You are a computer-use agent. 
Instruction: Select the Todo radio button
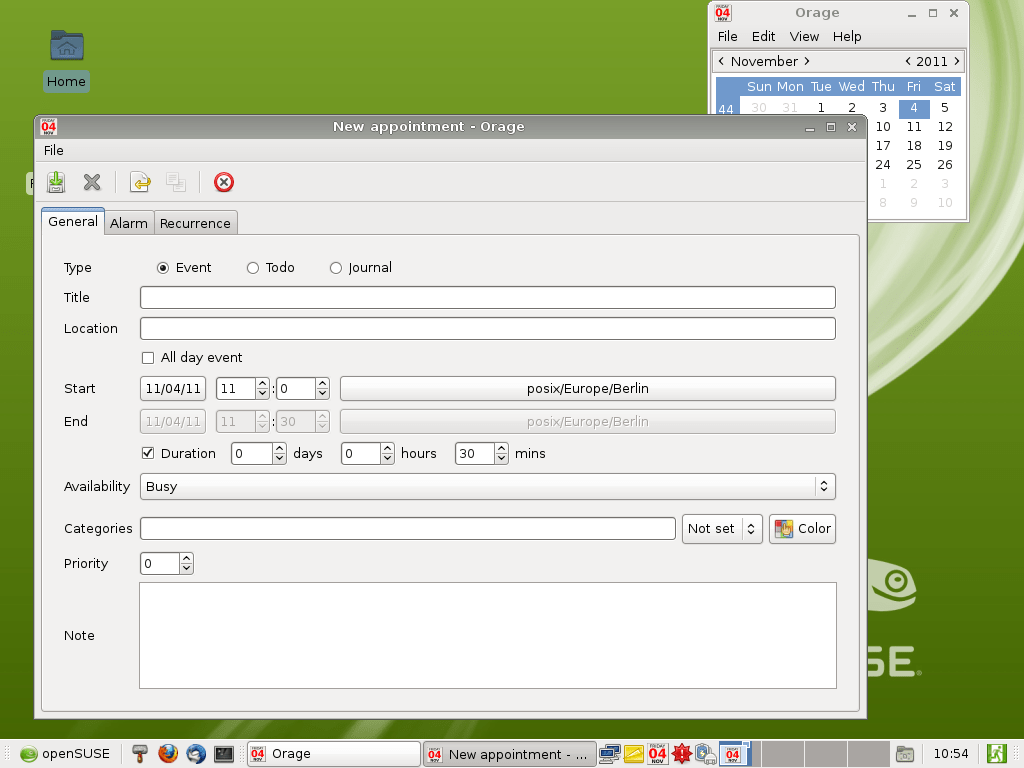tap(252, 268)
